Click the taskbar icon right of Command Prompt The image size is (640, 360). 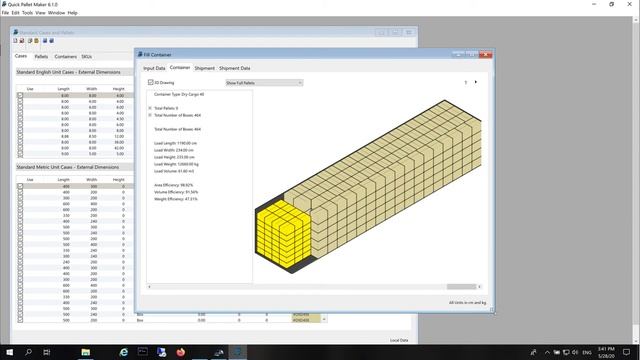162,352
